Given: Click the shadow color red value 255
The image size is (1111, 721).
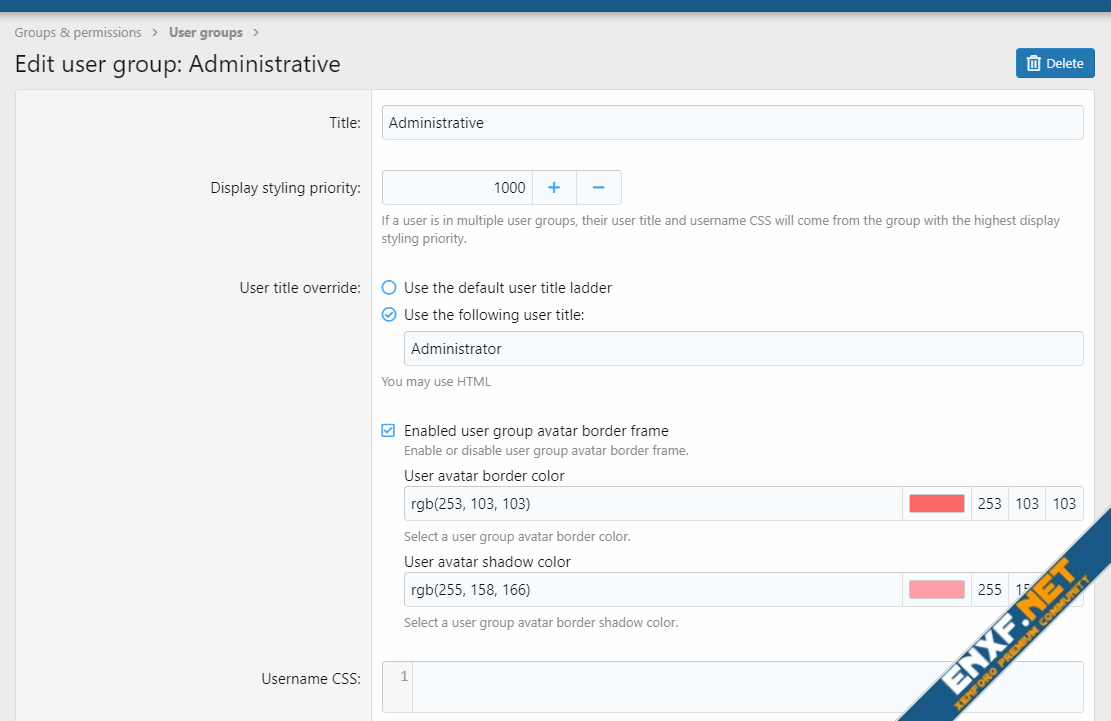Looking at the screenshot, I should pos(989,590).
